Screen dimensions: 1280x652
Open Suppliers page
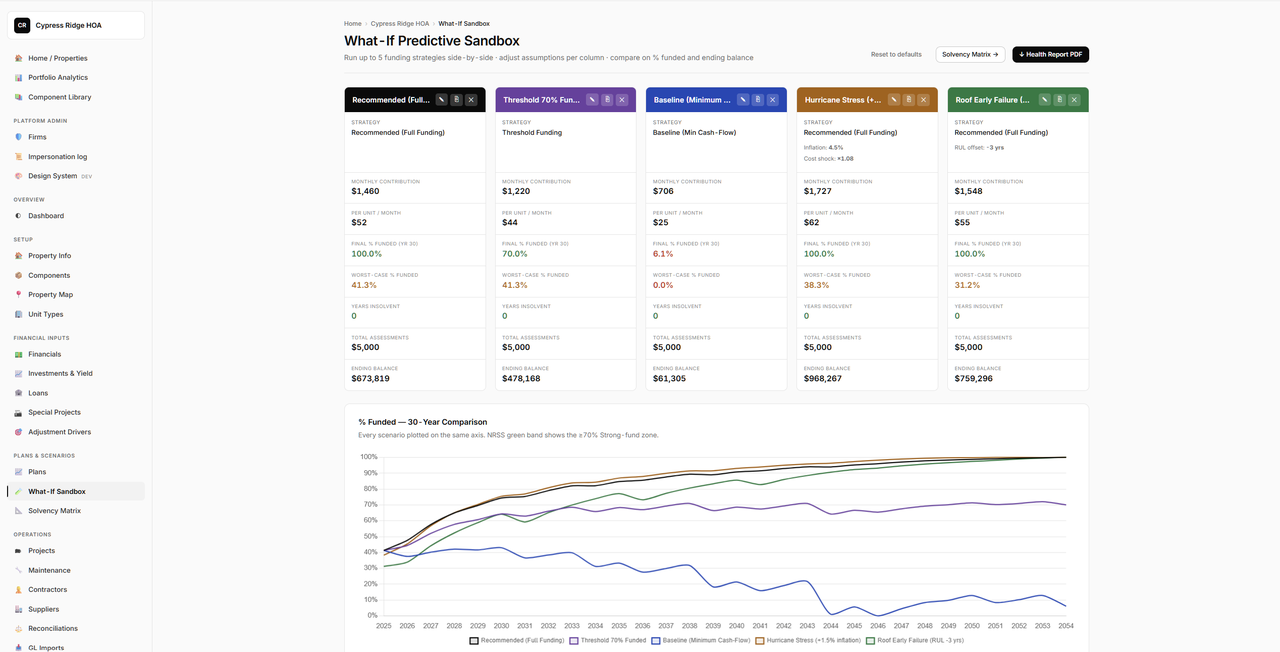click(76, 609)
